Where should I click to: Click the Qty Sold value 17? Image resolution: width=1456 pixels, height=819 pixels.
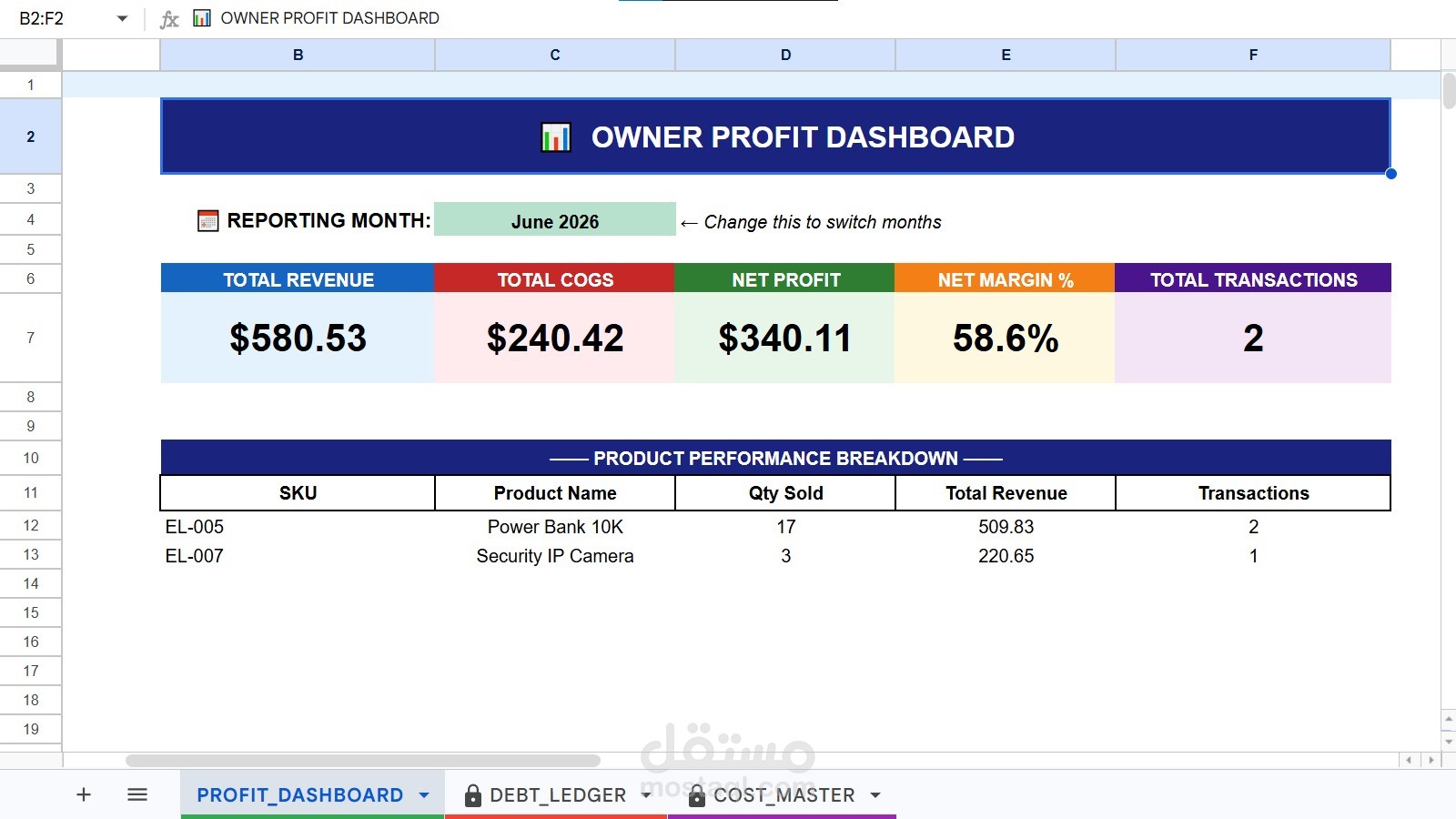coord(785,526)
